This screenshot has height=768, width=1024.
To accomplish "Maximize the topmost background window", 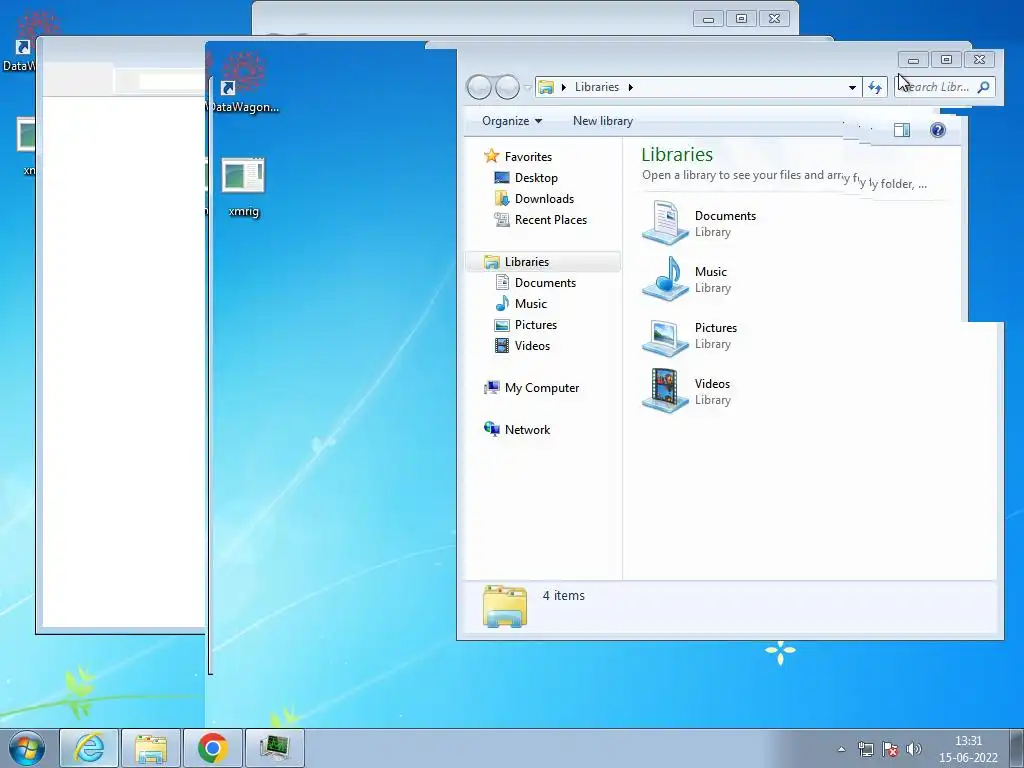I will coord(741,19).
